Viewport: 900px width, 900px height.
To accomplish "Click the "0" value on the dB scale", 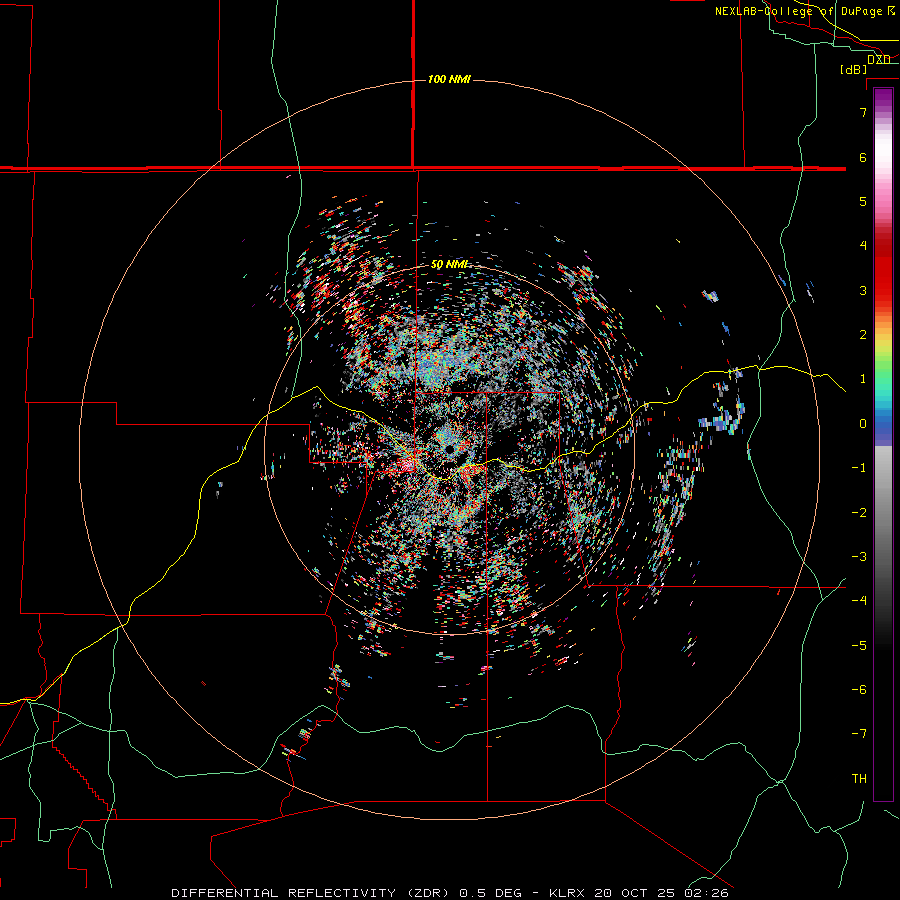I will [863, 424].
